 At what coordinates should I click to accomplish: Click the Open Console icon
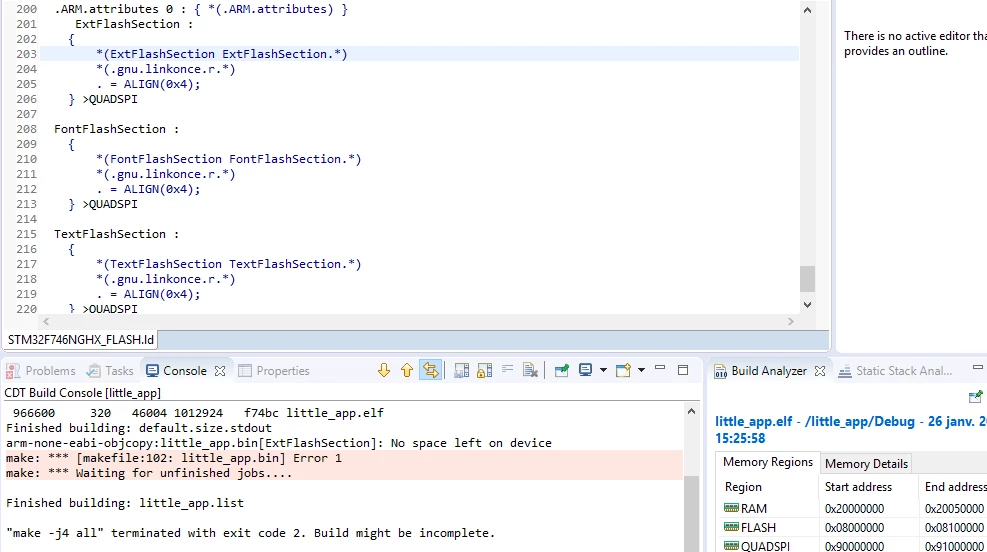coord(623,370)
